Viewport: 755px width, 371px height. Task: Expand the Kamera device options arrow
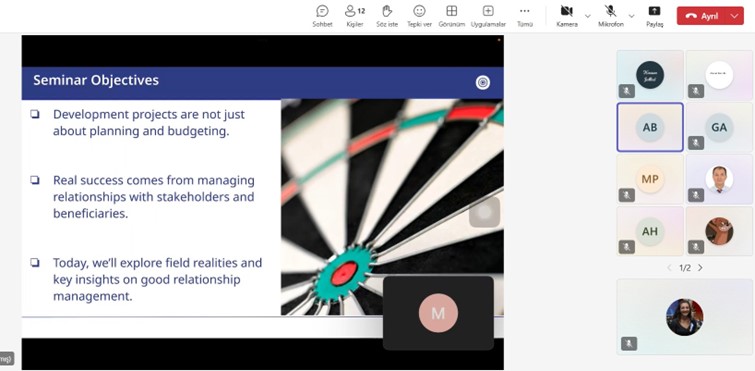[x=587, y=16]
